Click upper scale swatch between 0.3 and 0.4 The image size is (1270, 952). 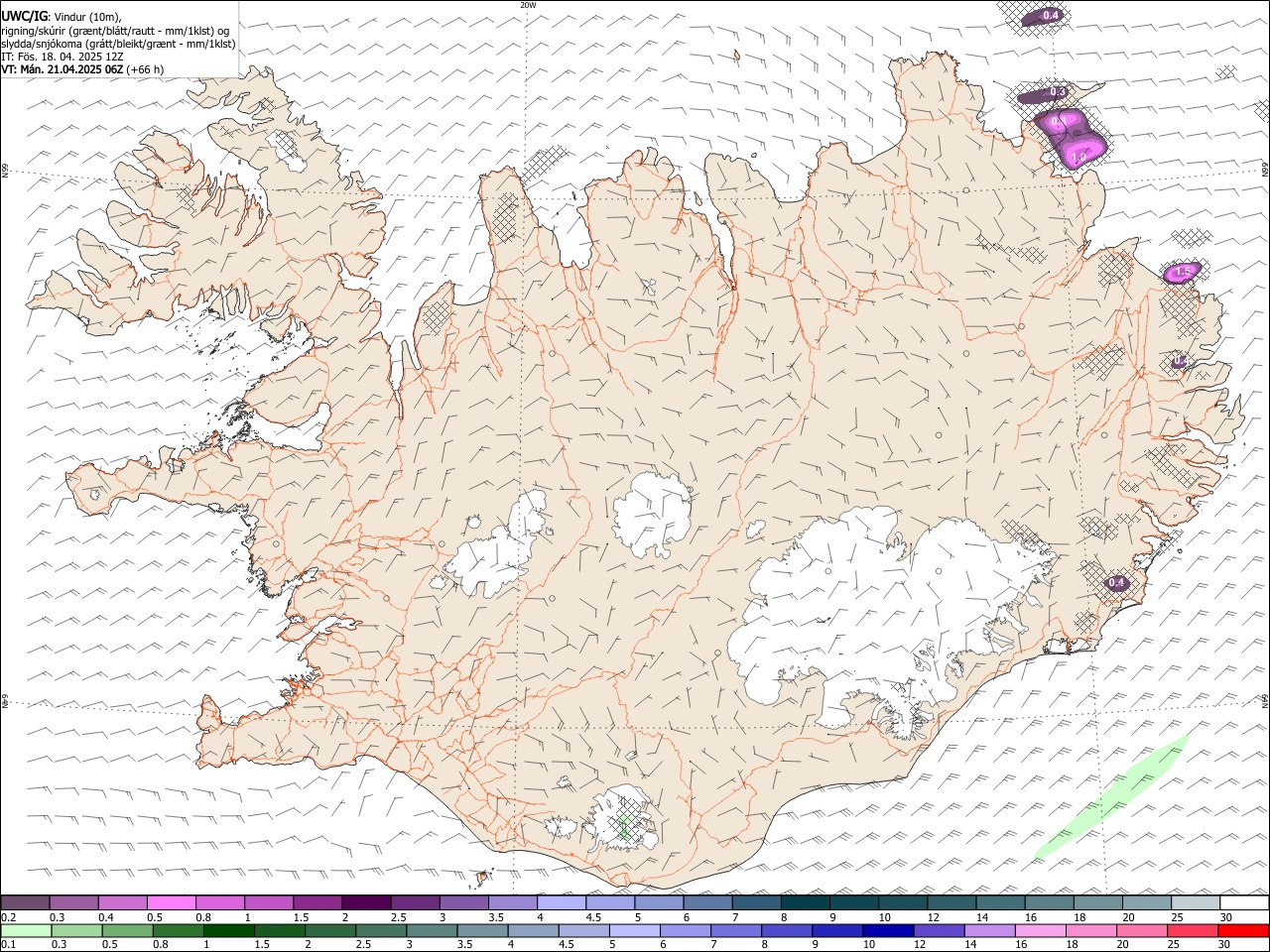[x=74, y=902]
